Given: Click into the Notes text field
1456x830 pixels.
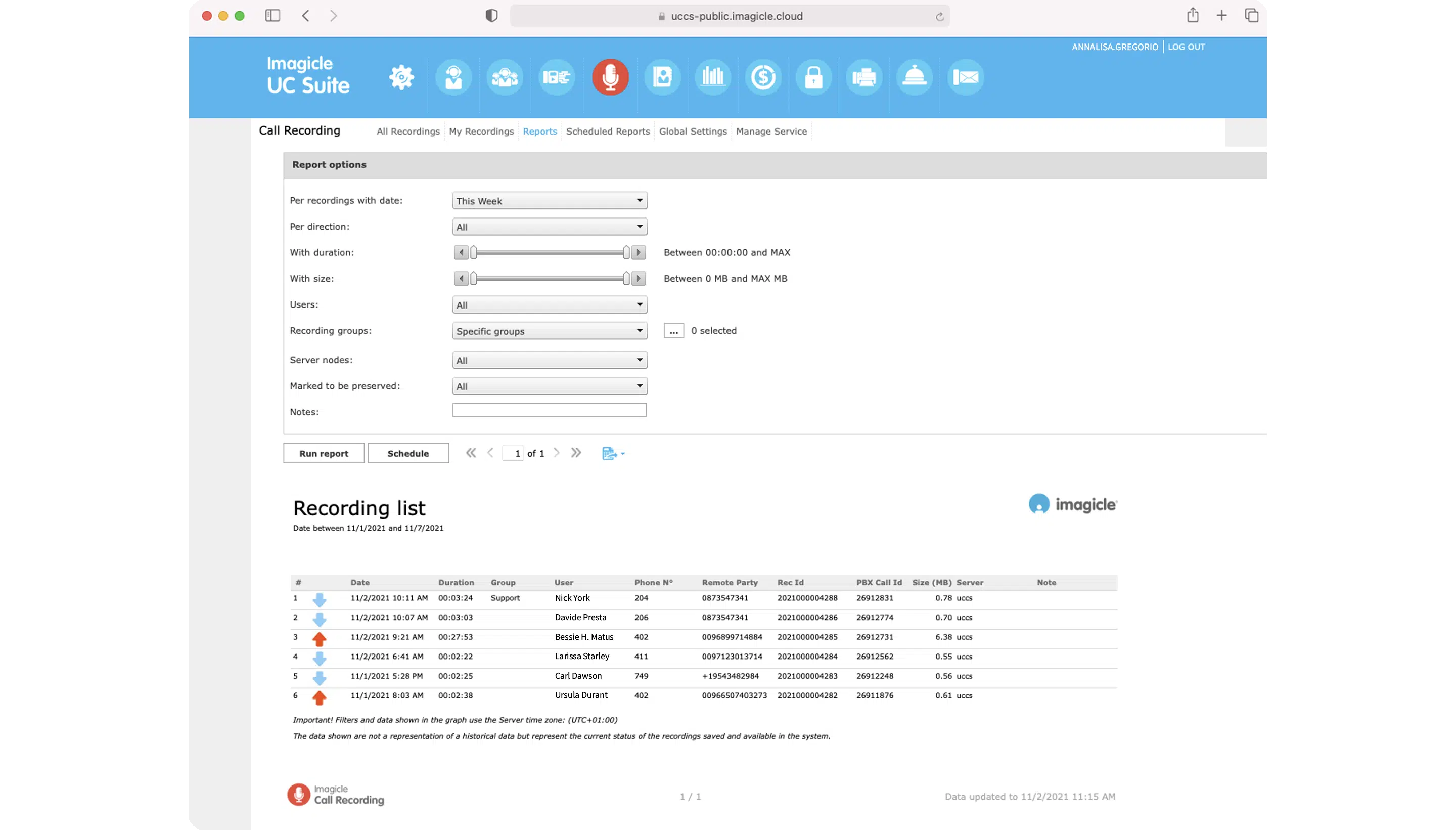Looking at the screenshot, I should [x=549, y=410].
